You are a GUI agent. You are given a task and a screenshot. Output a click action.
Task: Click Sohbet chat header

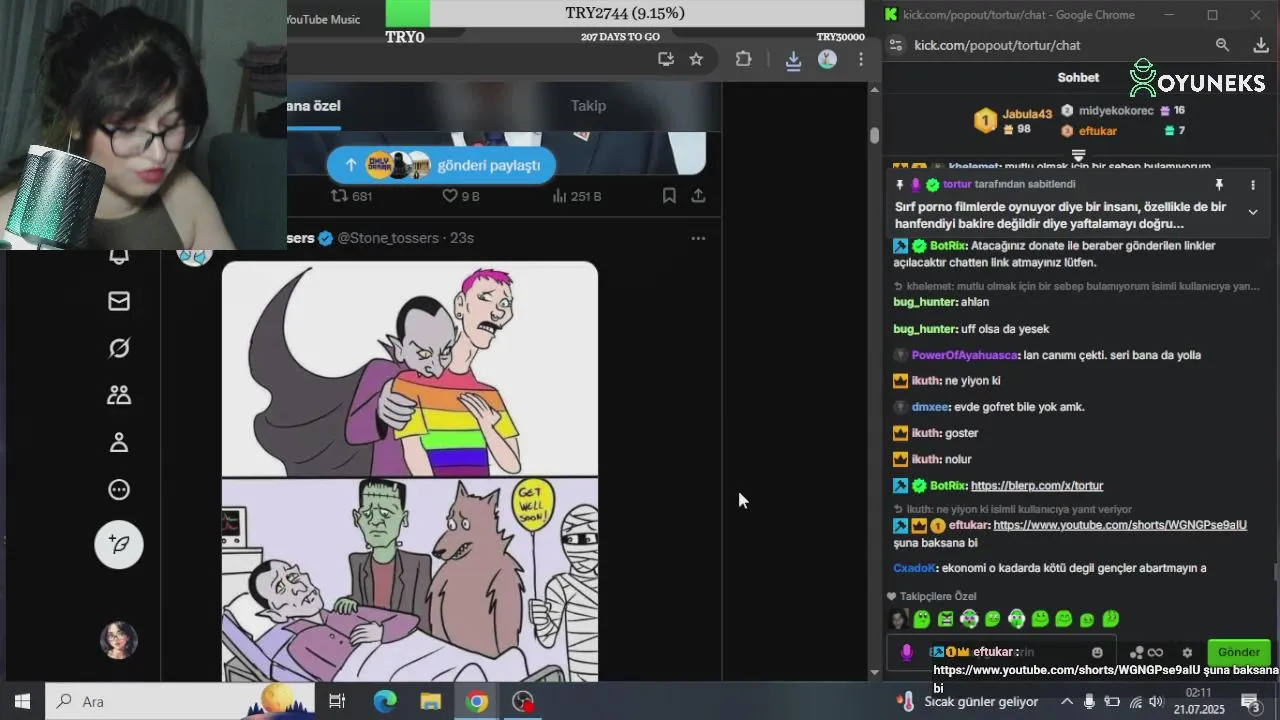coord(1078,77)
